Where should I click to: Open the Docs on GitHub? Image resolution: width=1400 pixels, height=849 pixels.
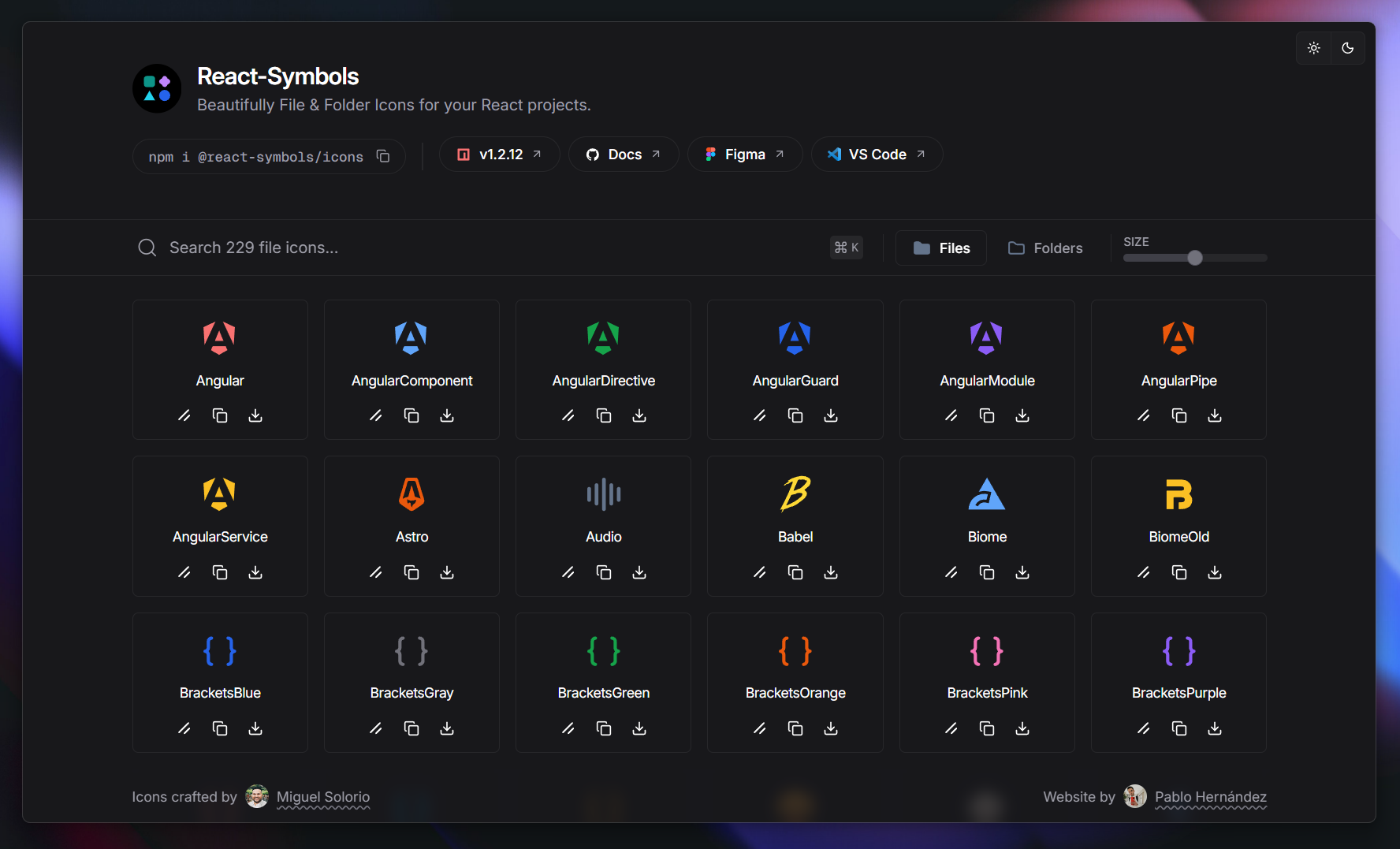click(x=624, y=154)
